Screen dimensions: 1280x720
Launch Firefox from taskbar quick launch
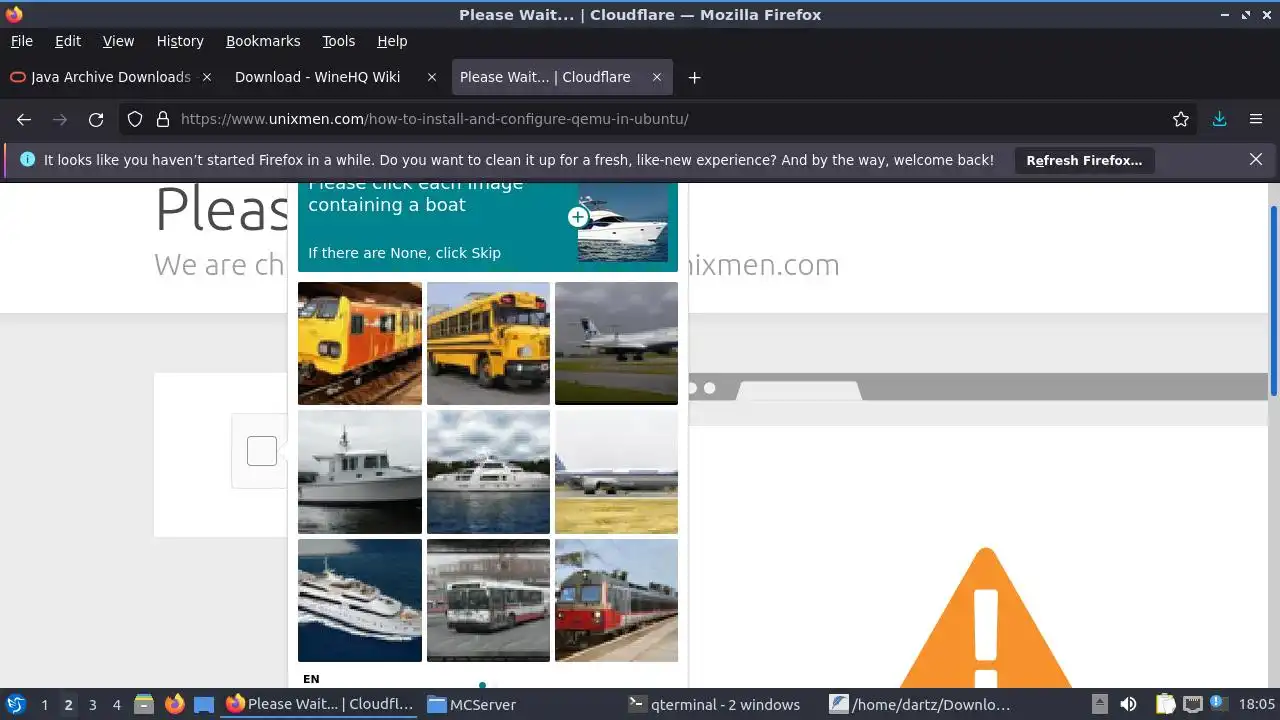(x=175, y=705)
